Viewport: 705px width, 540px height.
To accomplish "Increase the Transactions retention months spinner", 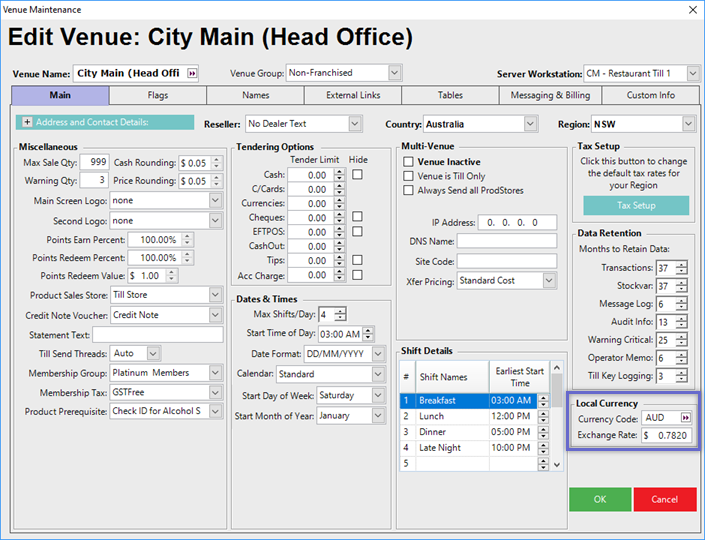I will pos(681,264).
